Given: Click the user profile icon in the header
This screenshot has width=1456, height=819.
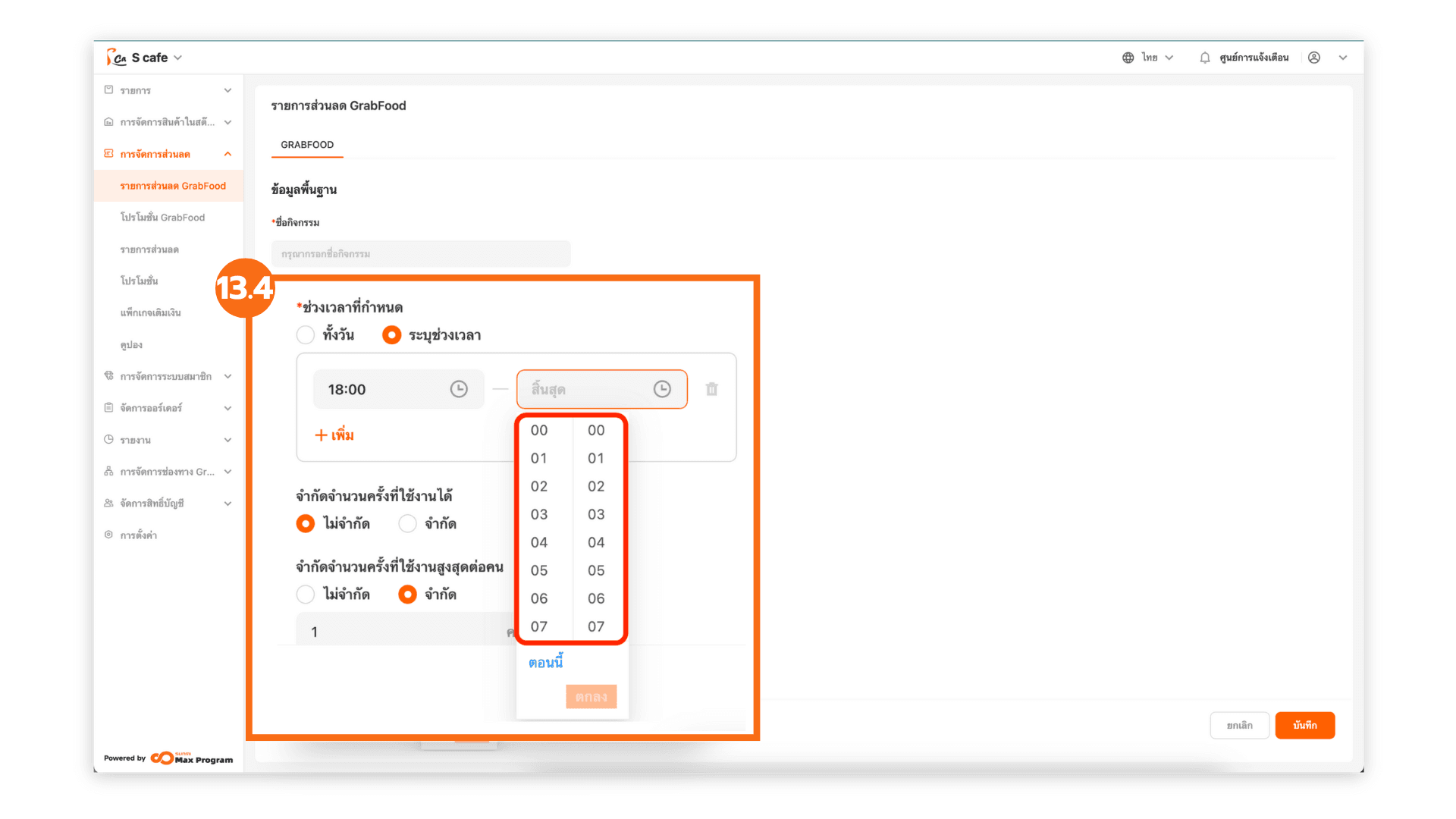Looking at the screenshot, I should (1314, 58).
